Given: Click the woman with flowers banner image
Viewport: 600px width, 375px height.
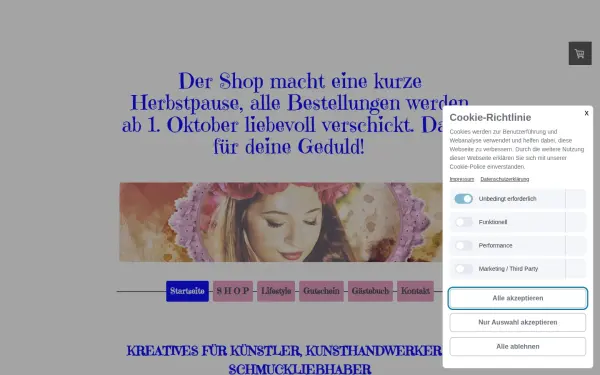Looking at the screenshot, I should point(281,222).
